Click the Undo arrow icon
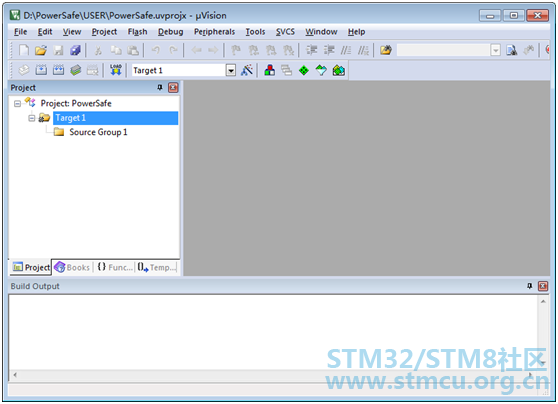The width and height of the screenshot is (558, 404). 156,50
